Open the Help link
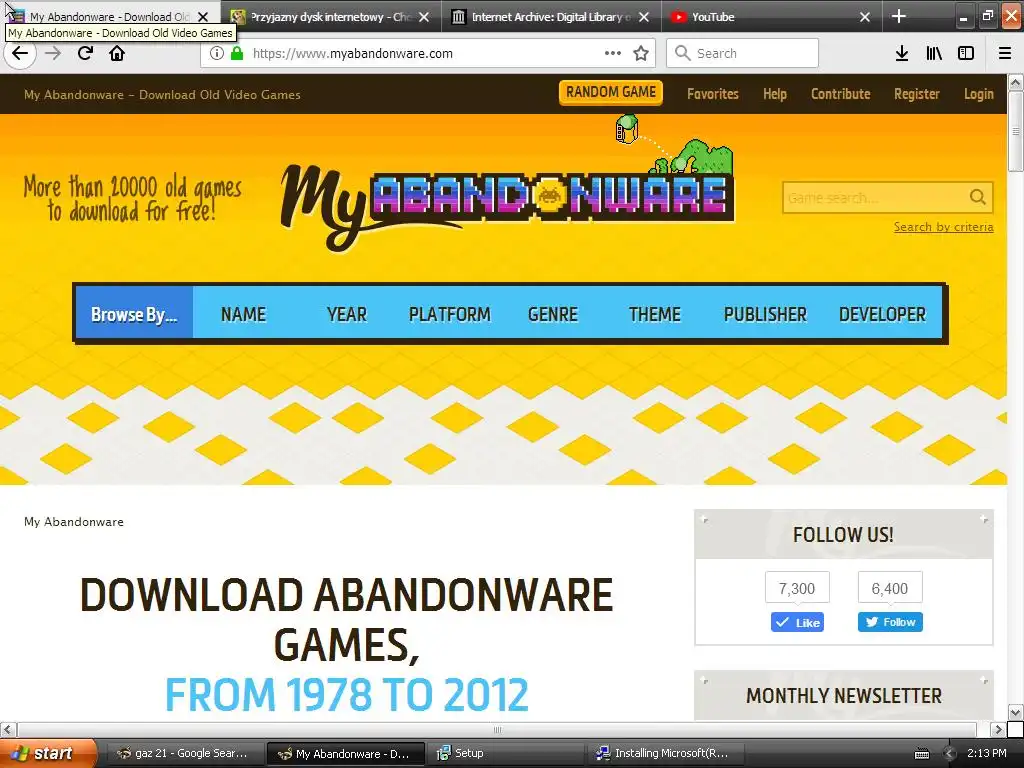The width and height of the screenshot is (1024, 768). tap(775, 94)
